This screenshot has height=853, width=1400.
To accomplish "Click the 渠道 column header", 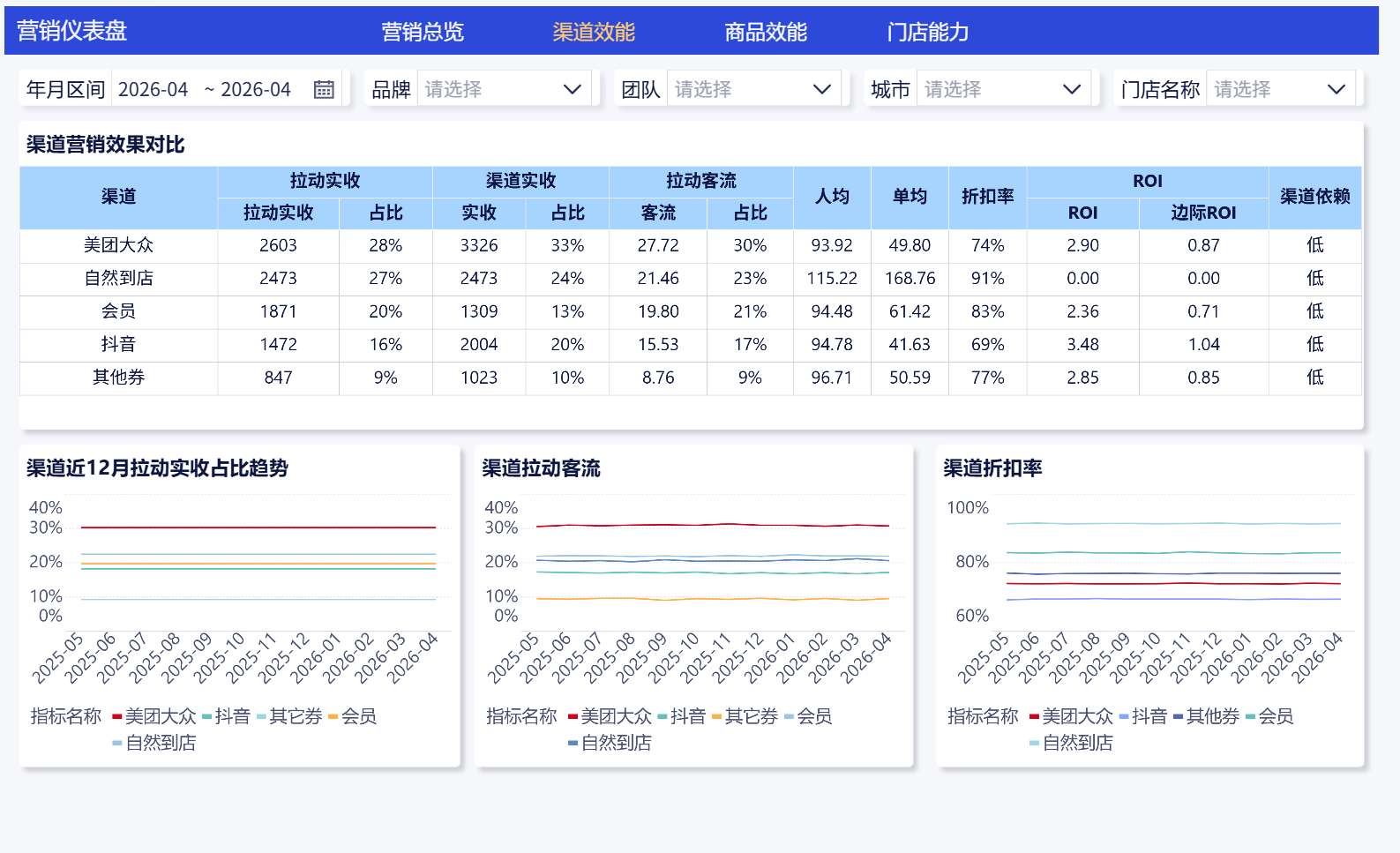I will click(x=118, y=197).
